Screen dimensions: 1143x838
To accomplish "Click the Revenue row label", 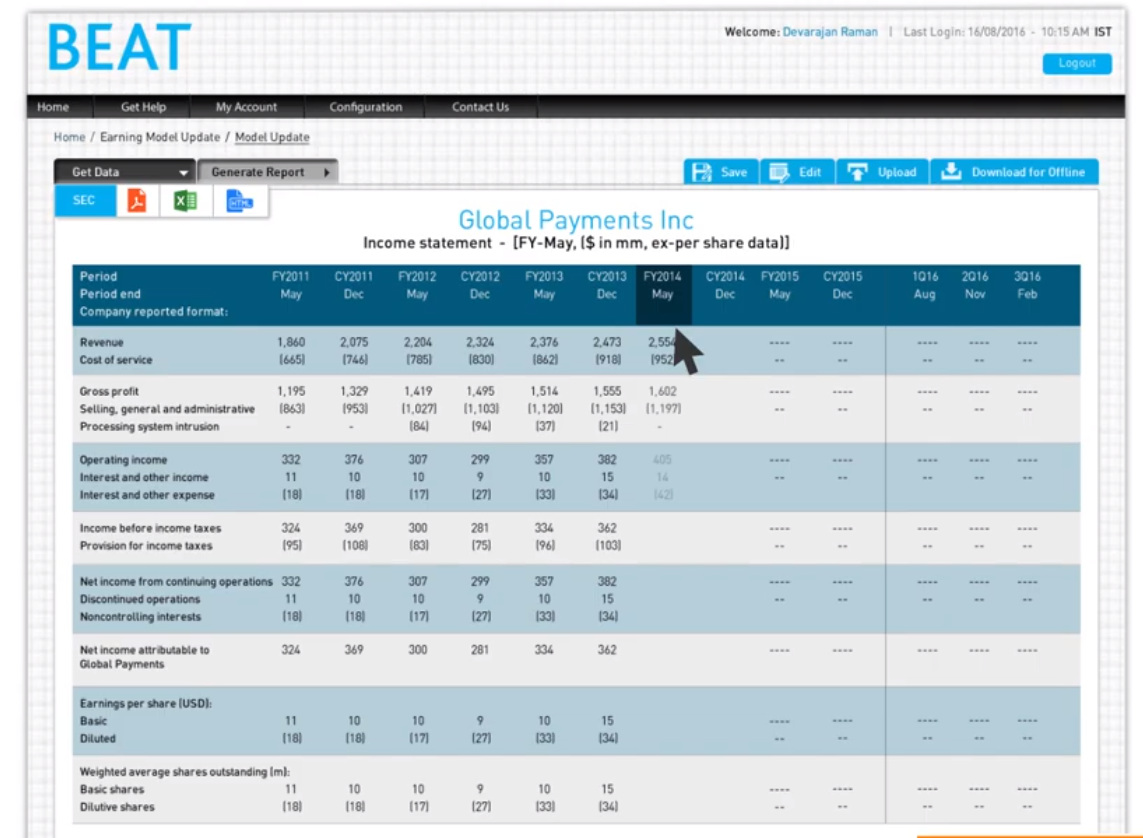I will [x=101, y=342].
